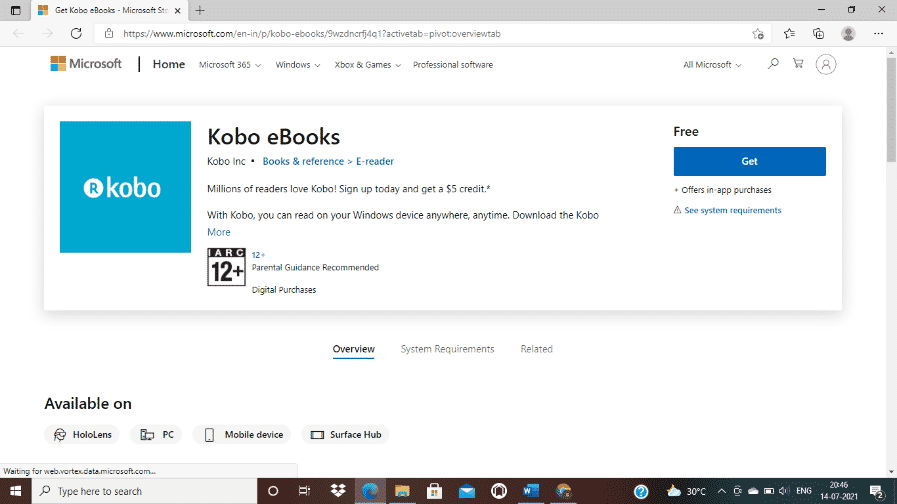This screenshot has width=897, height=504.
Task: Click the weather 30°C widget
Action: tap(686, 491)
